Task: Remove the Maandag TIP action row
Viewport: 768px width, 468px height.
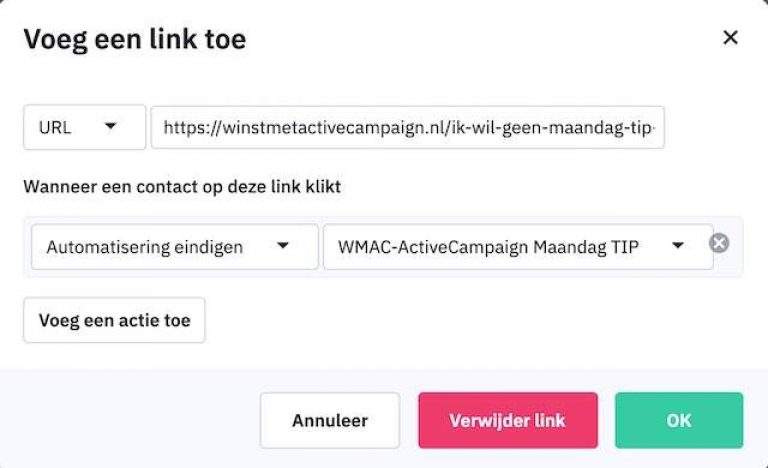Action: (719, 244)
